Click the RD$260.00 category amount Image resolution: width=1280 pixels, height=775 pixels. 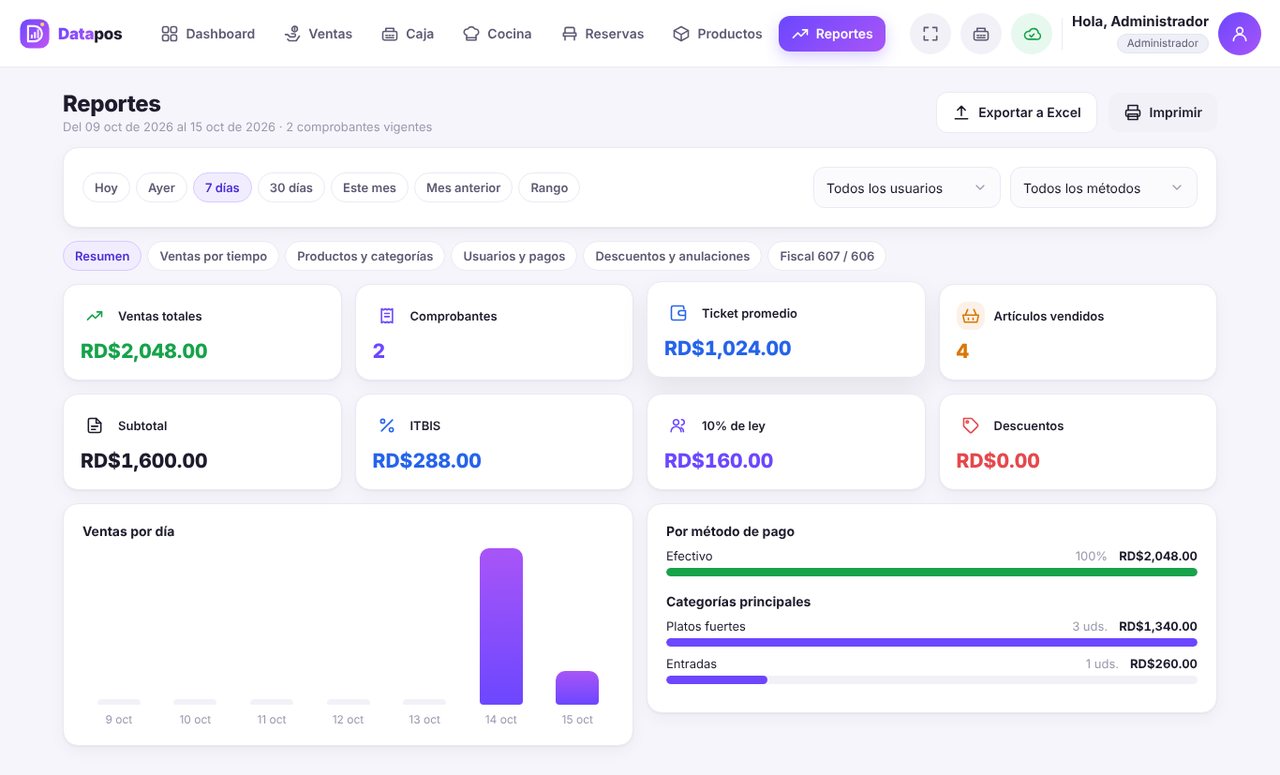coord(1163,664)
